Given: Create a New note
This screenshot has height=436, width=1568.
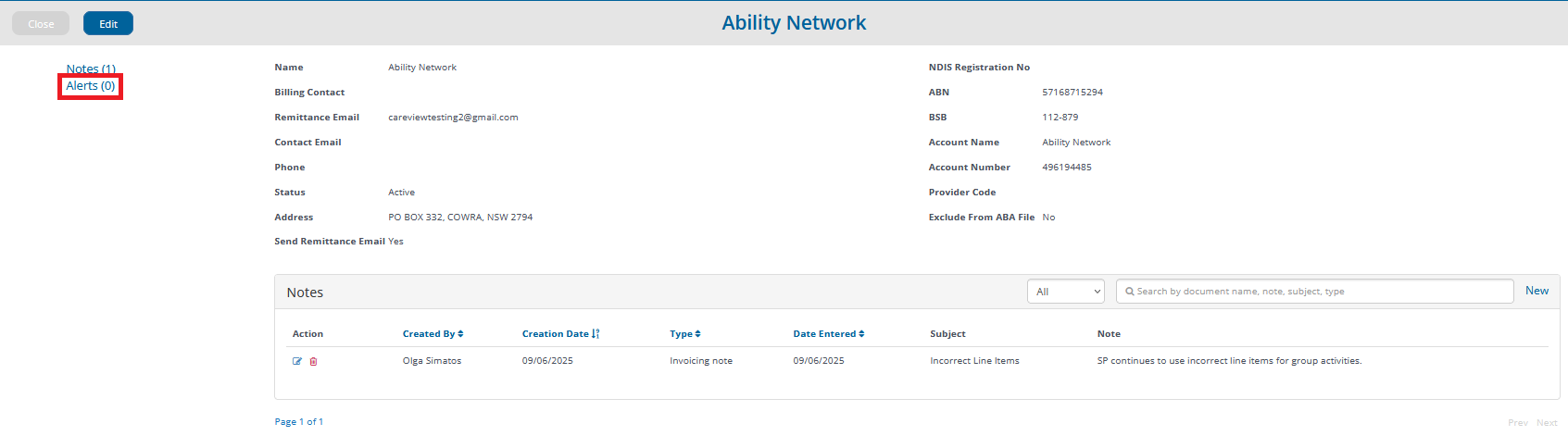Looking at the screenshot, I should [x=1537, y=291].
